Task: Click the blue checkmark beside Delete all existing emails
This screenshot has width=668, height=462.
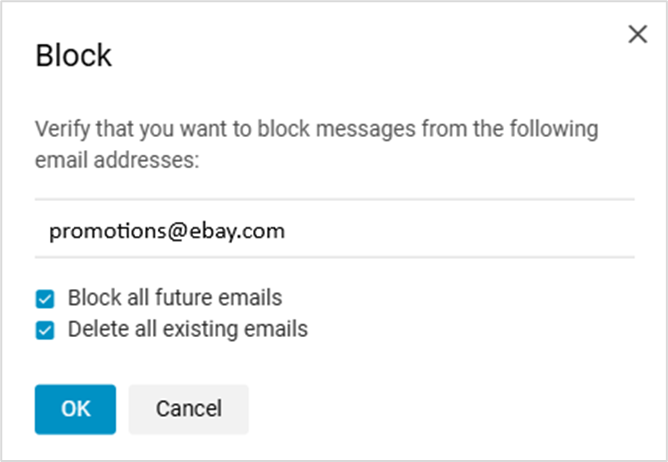Action: 44,328
